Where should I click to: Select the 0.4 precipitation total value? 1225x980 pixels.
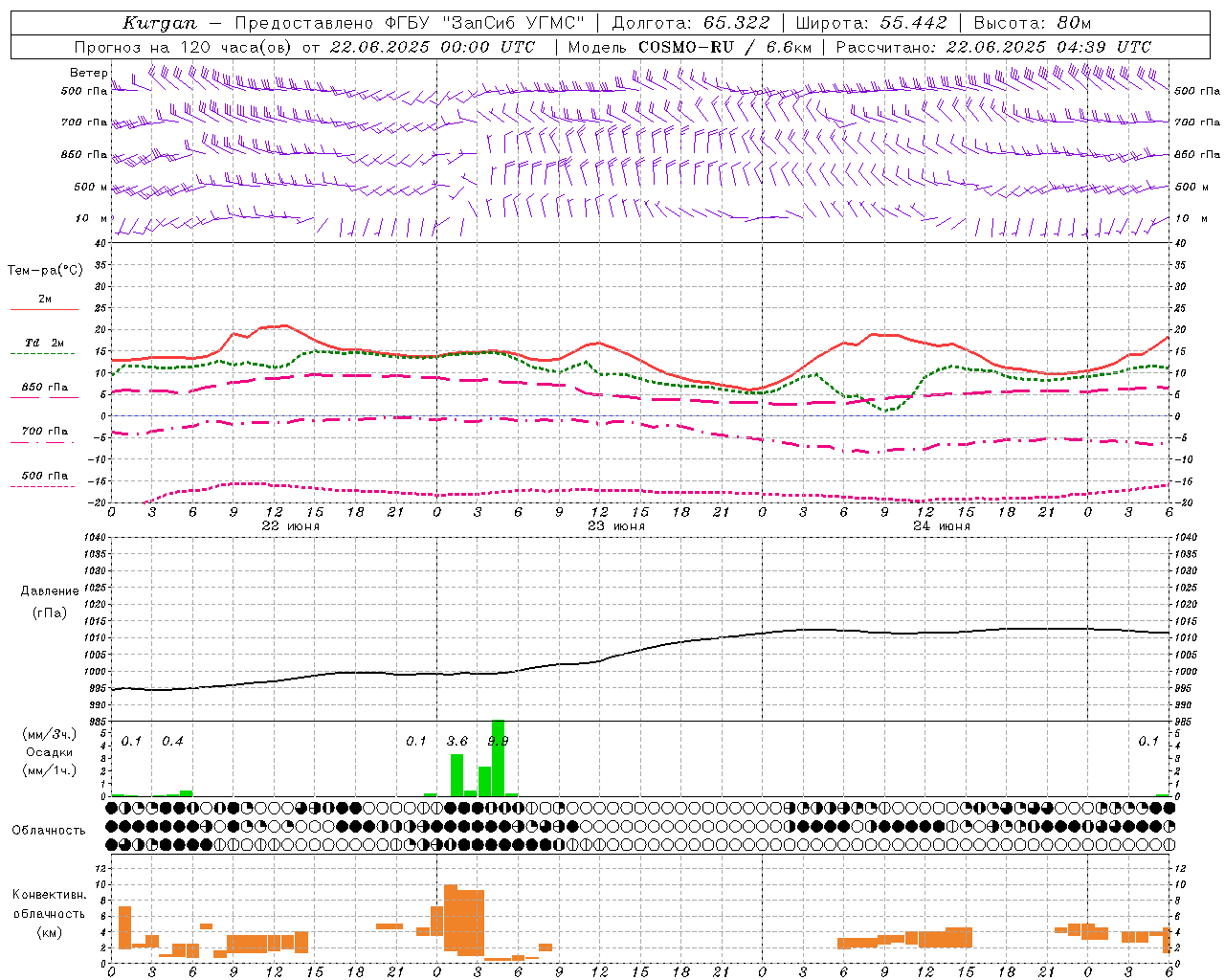(172, 741)
